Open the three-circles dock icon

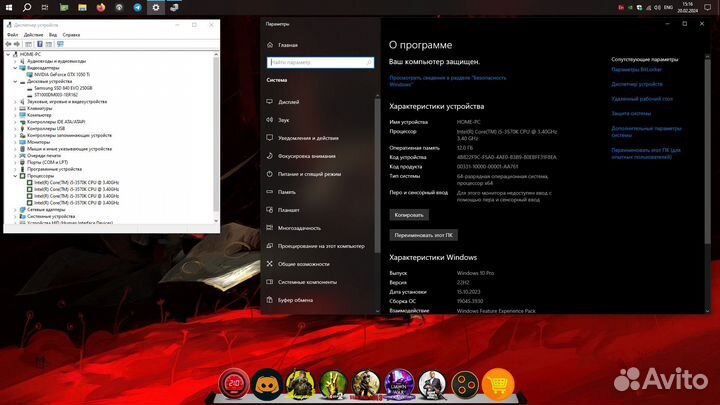(x=465, y=384)
